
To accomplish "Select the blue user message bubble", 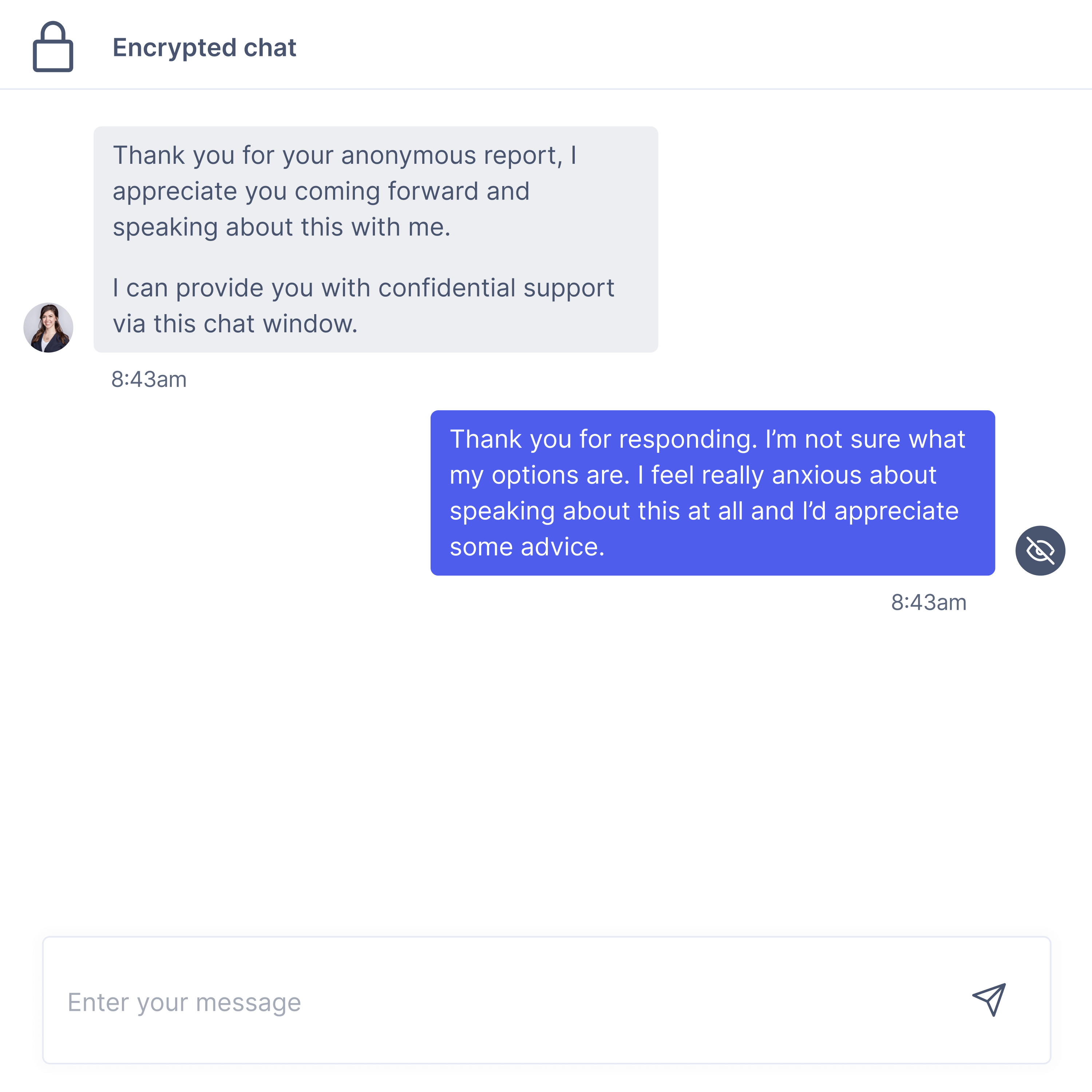I will coord(712,493).
